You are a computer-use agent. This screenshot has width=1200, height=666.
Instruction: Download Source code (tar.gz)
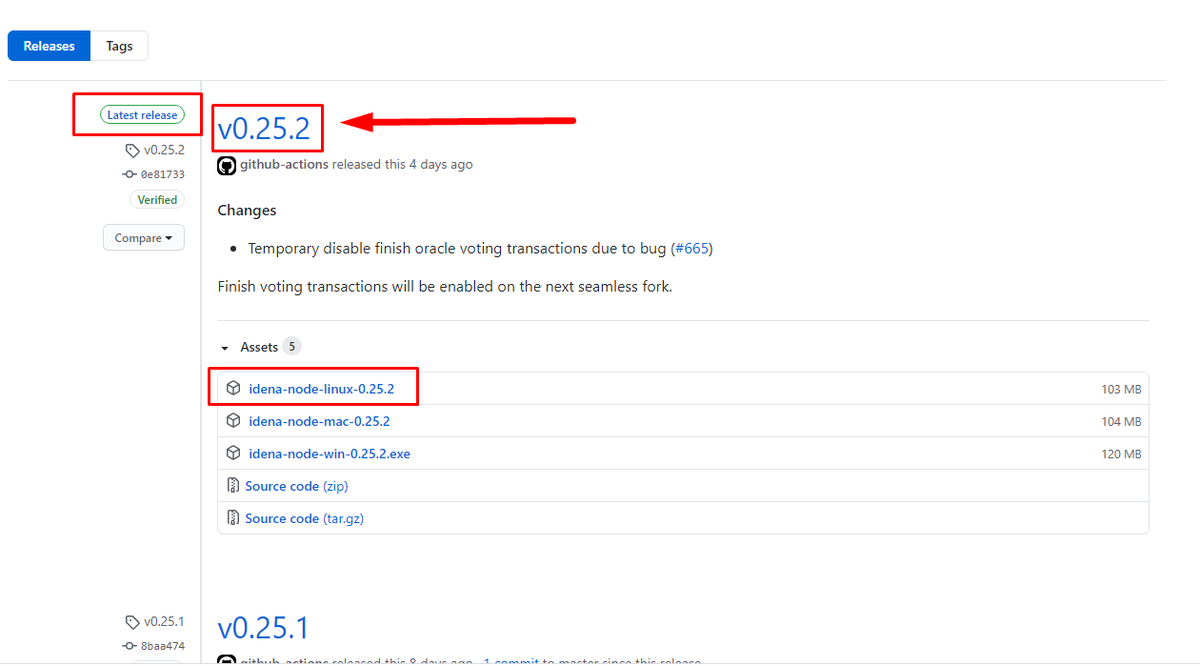(x=303, y=518)
